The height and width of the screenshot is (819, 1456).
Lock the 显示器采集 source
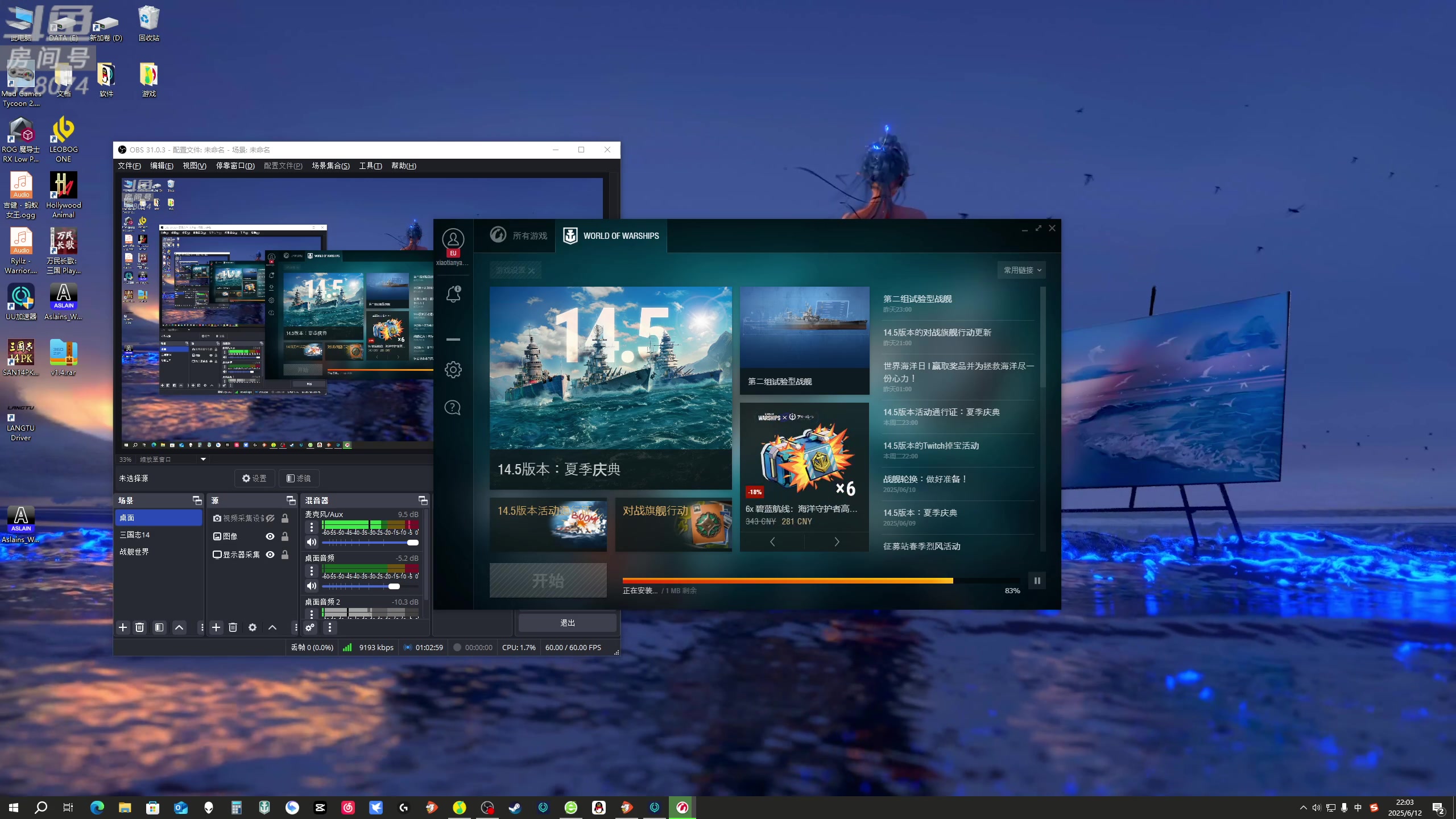tap(285, 555)
